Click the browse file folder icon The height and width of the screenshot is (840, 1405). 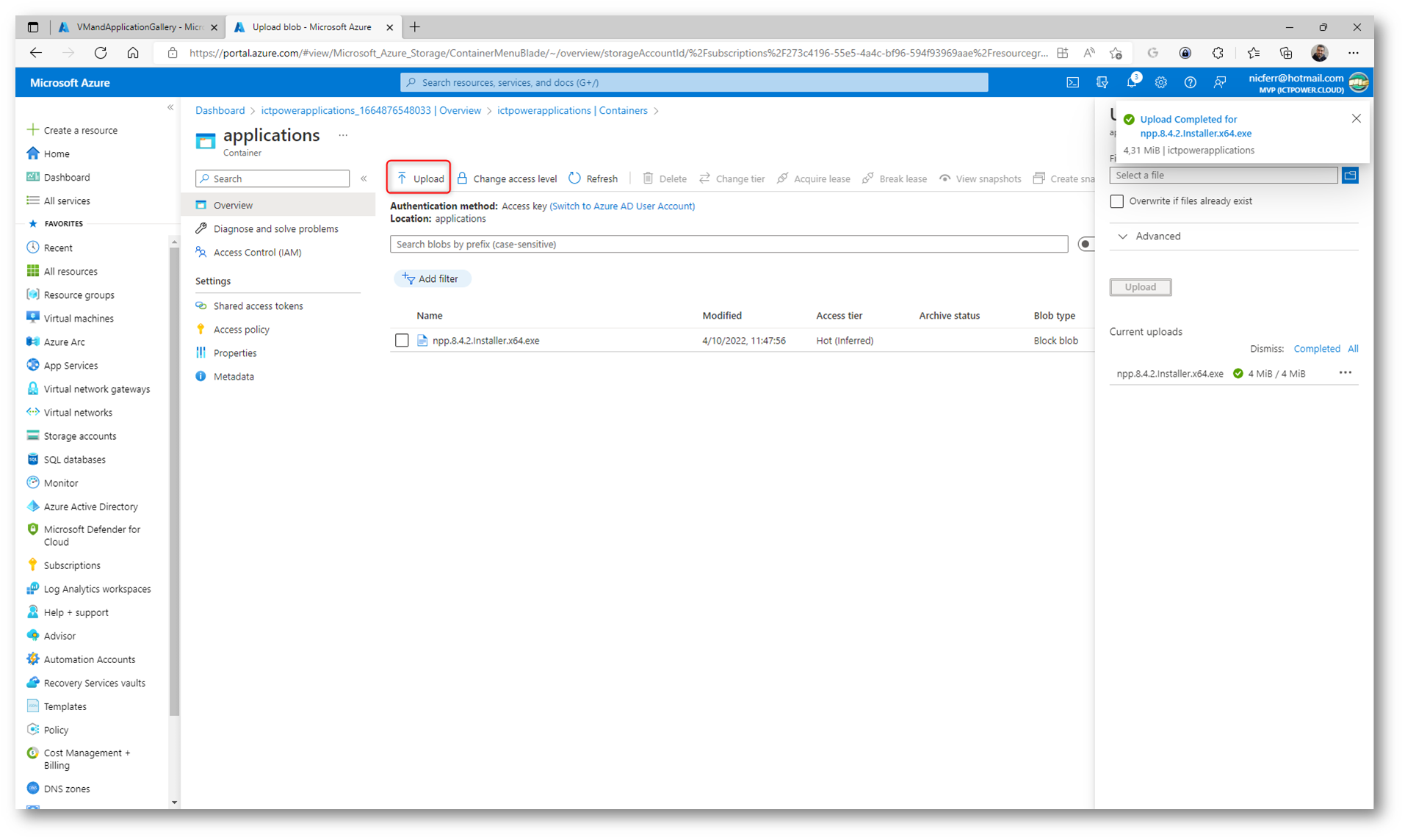(1350, 175)
